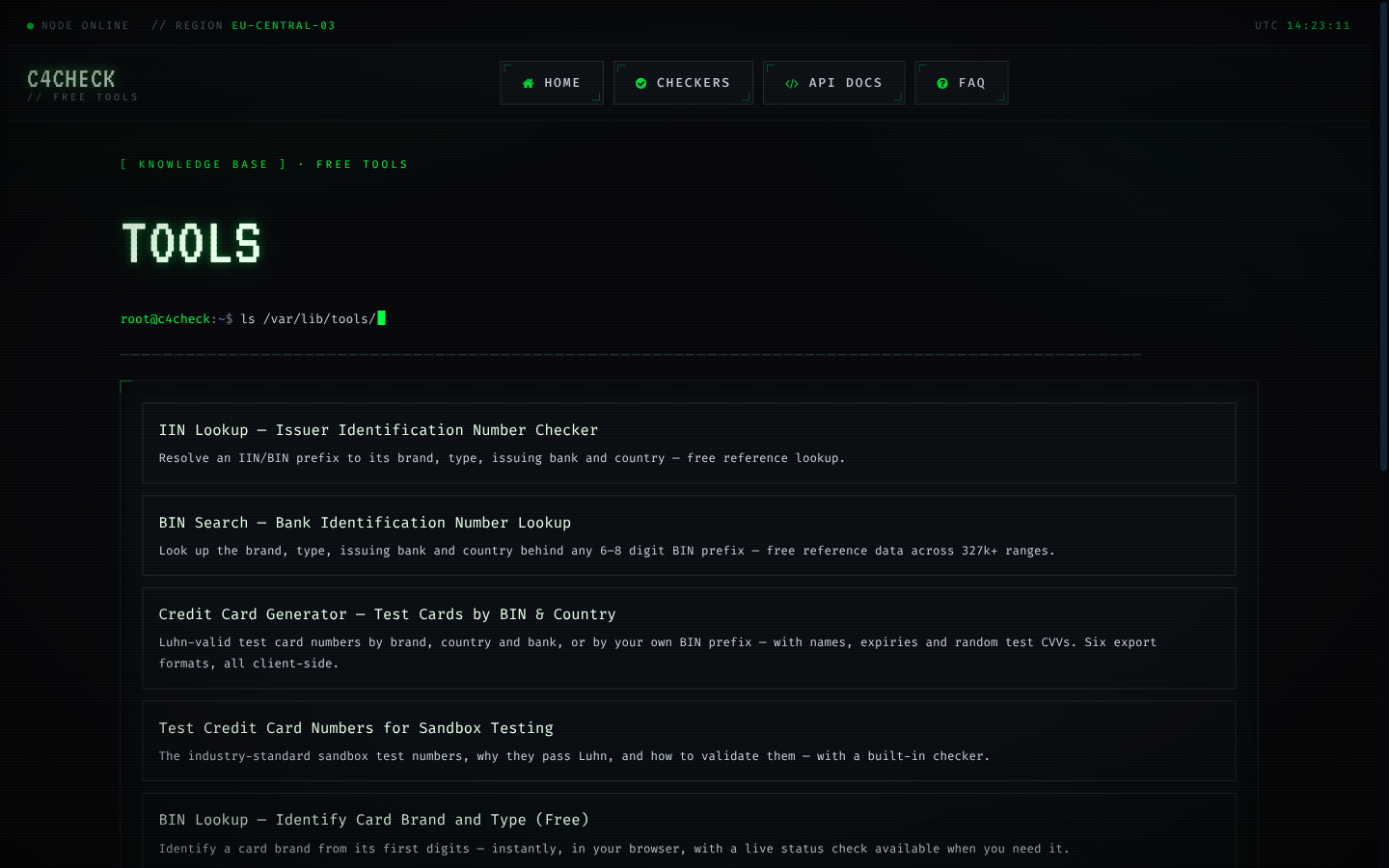Click the TOOLS page heading
This screenshot has height=868, width=1389.
point(191,243)
